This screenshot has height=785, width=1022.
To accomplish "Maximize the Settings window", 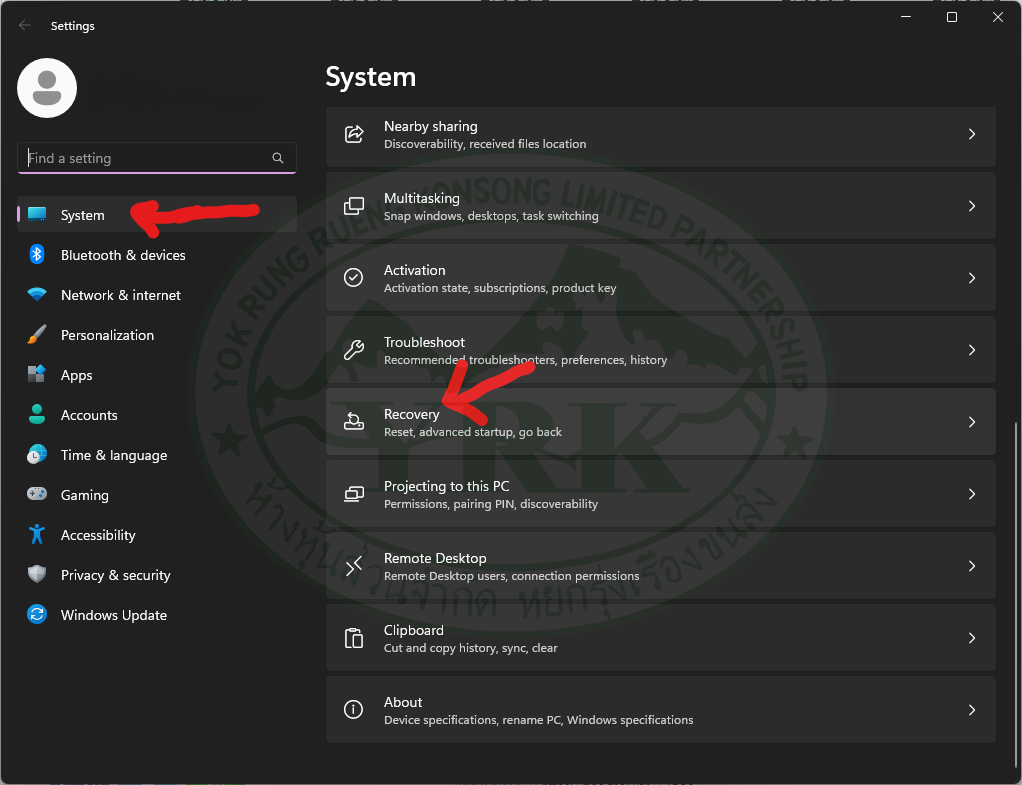I will pyautogui.click(x=952, y=17).
